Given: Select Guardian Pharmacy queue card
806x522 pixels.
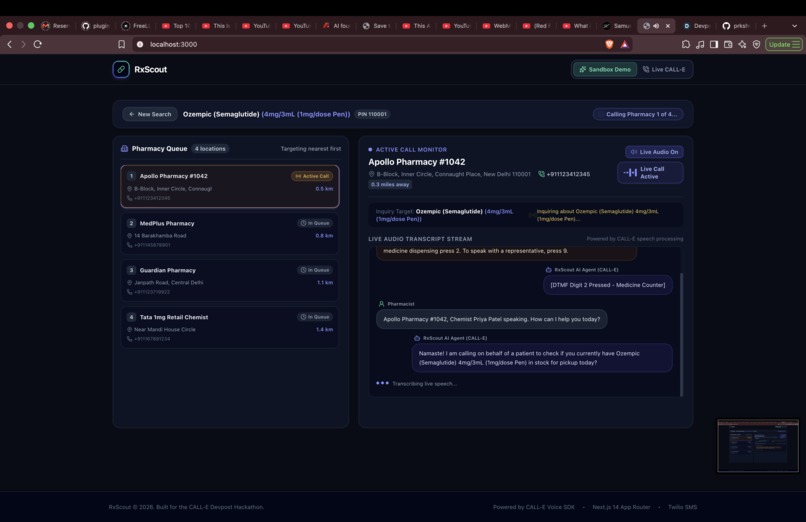Looking at the screenshot, I should click(x=230, y=281).
